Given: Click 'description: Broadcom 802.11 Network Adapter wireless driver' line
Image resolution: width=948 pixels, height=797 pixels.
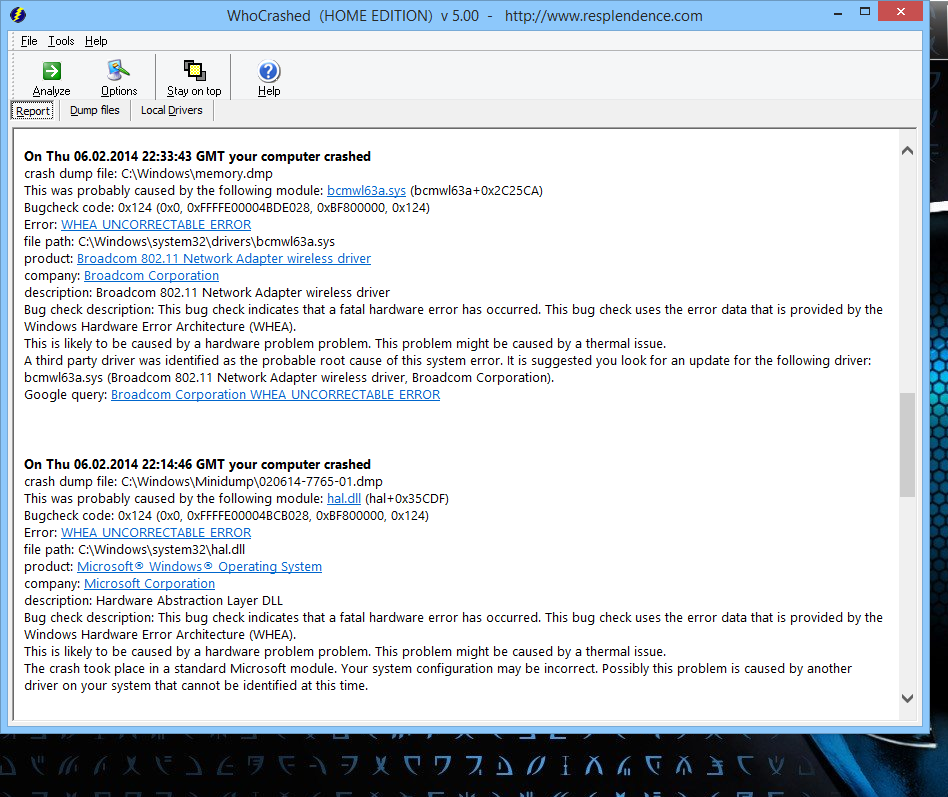Looking at the screenshot, I should 207,292.
